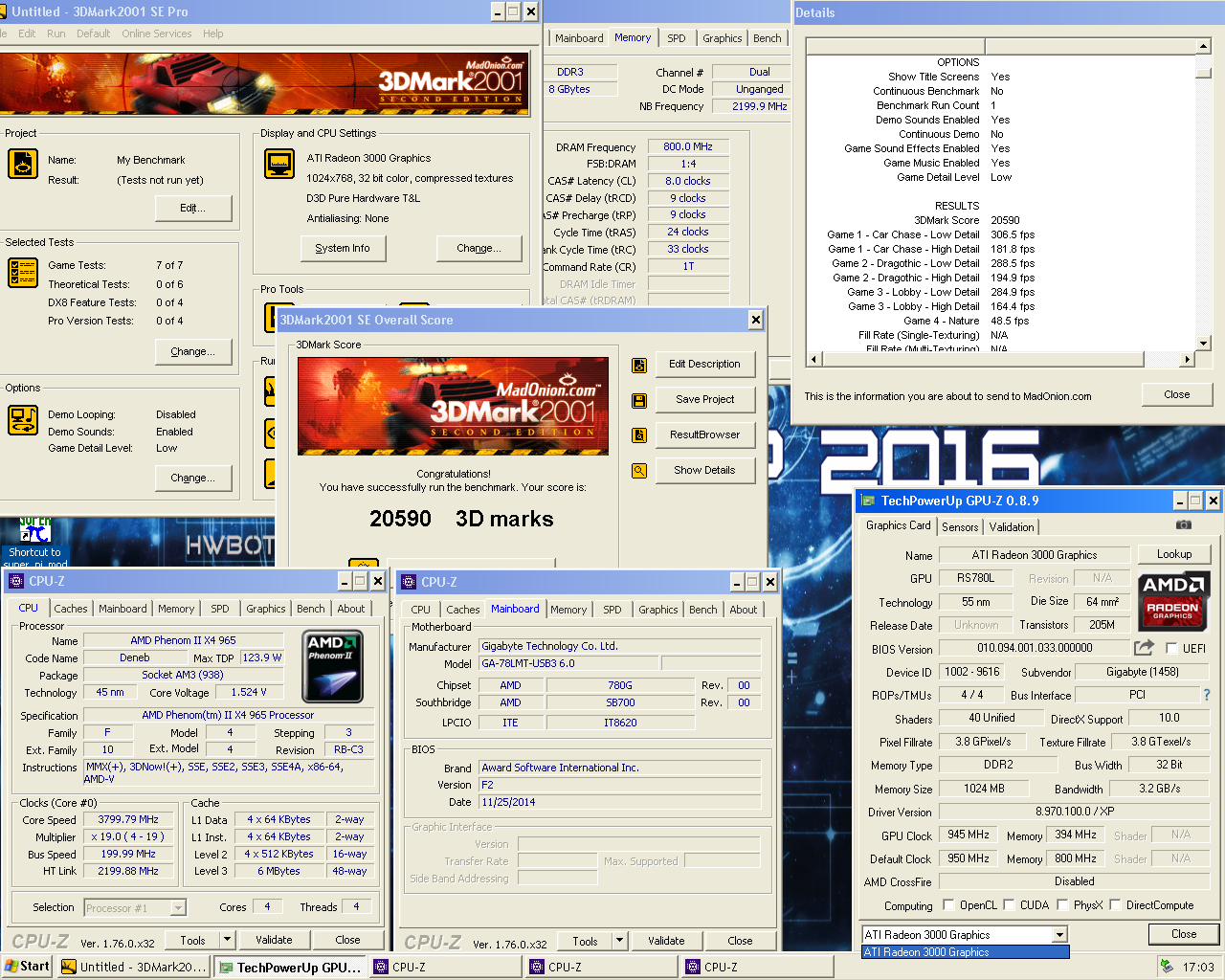
Task: Click the Lookup button in GPU-Z
Action: pyautogui.click(x=1174, y=554)
